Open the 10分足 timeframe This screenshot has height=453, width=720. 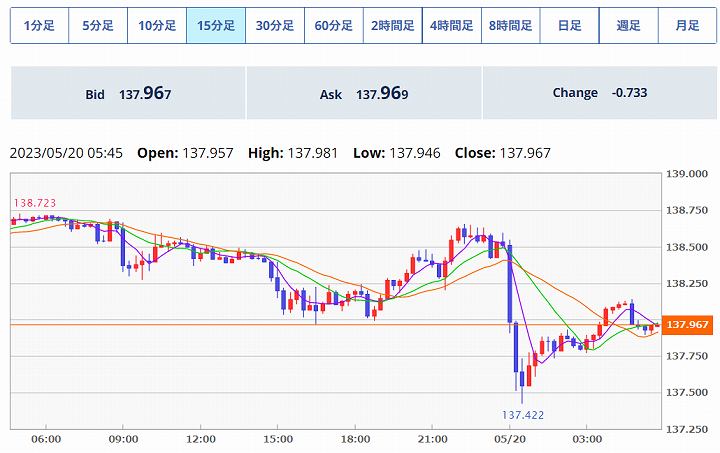click(157, 25)
